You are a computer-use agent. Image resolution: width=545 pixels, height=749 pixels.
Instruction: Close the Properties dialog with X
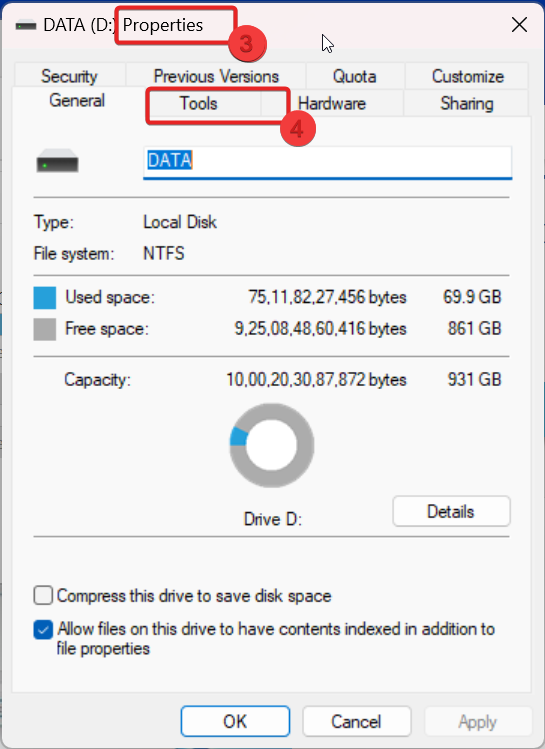coord(519,25)
